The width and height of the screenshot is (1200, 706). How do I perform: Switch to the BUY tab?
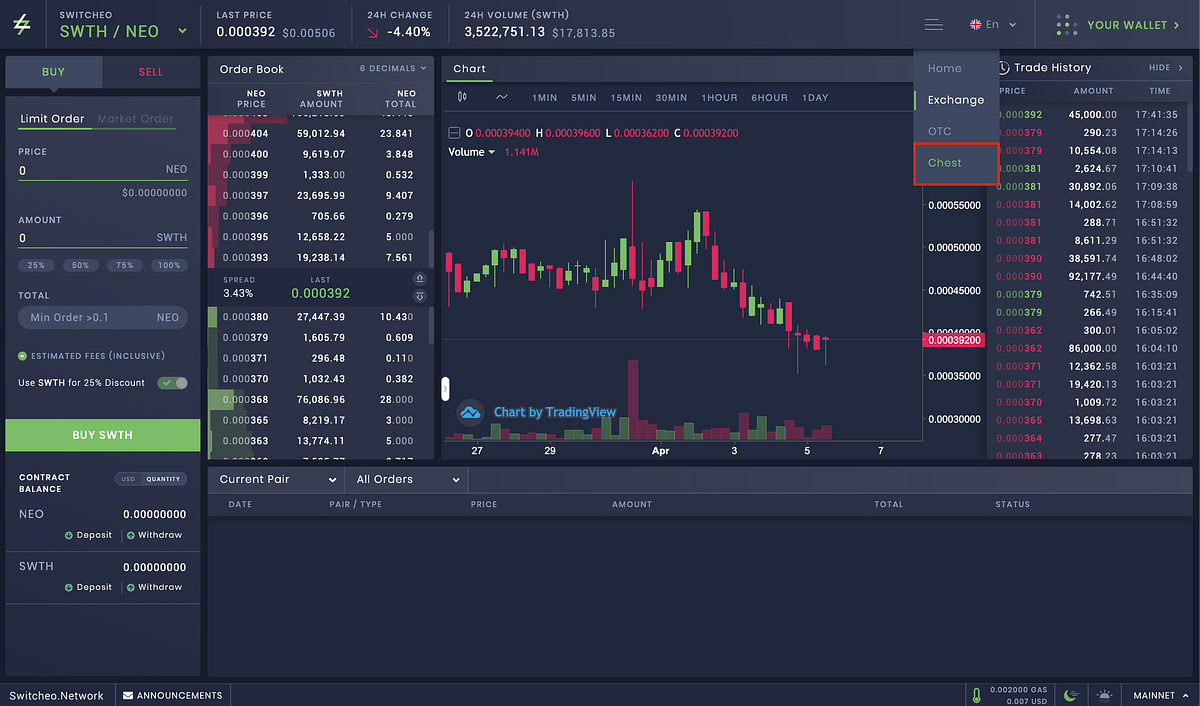point(53,72)
